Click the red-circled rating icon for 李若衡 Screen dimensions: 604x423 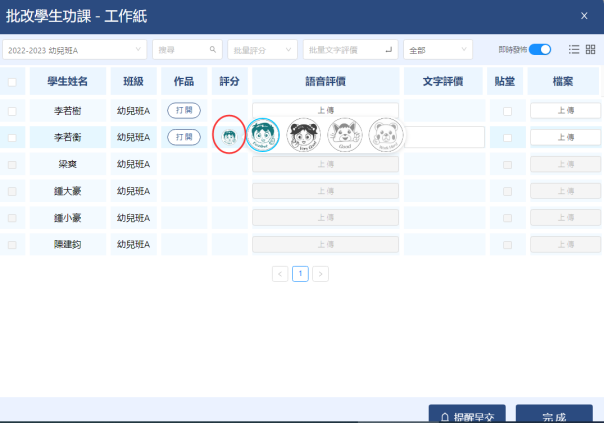(229, 135)
